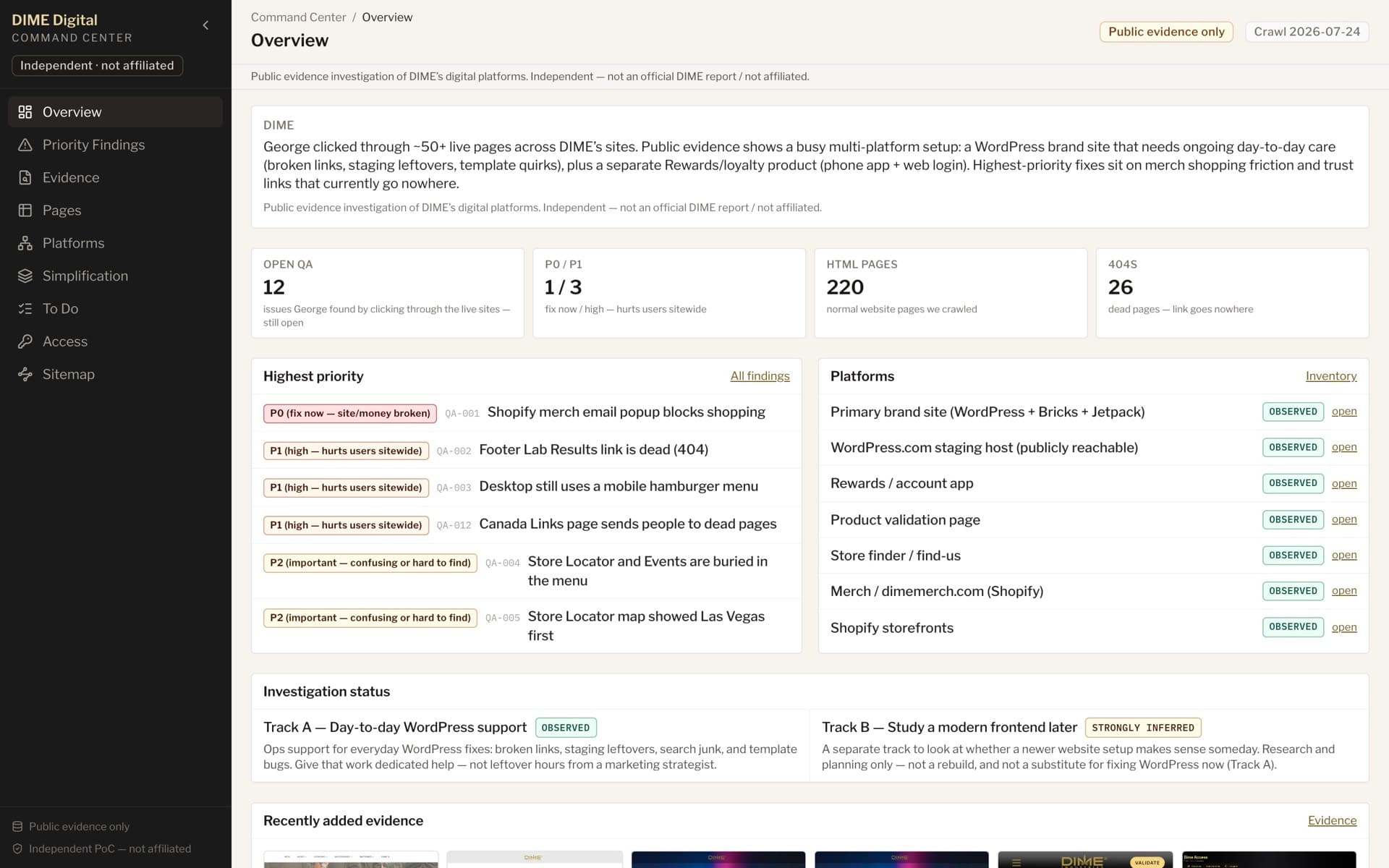1389x868 pixels.
Task: Switch to the Platforms section label
Action: [73, 243]
